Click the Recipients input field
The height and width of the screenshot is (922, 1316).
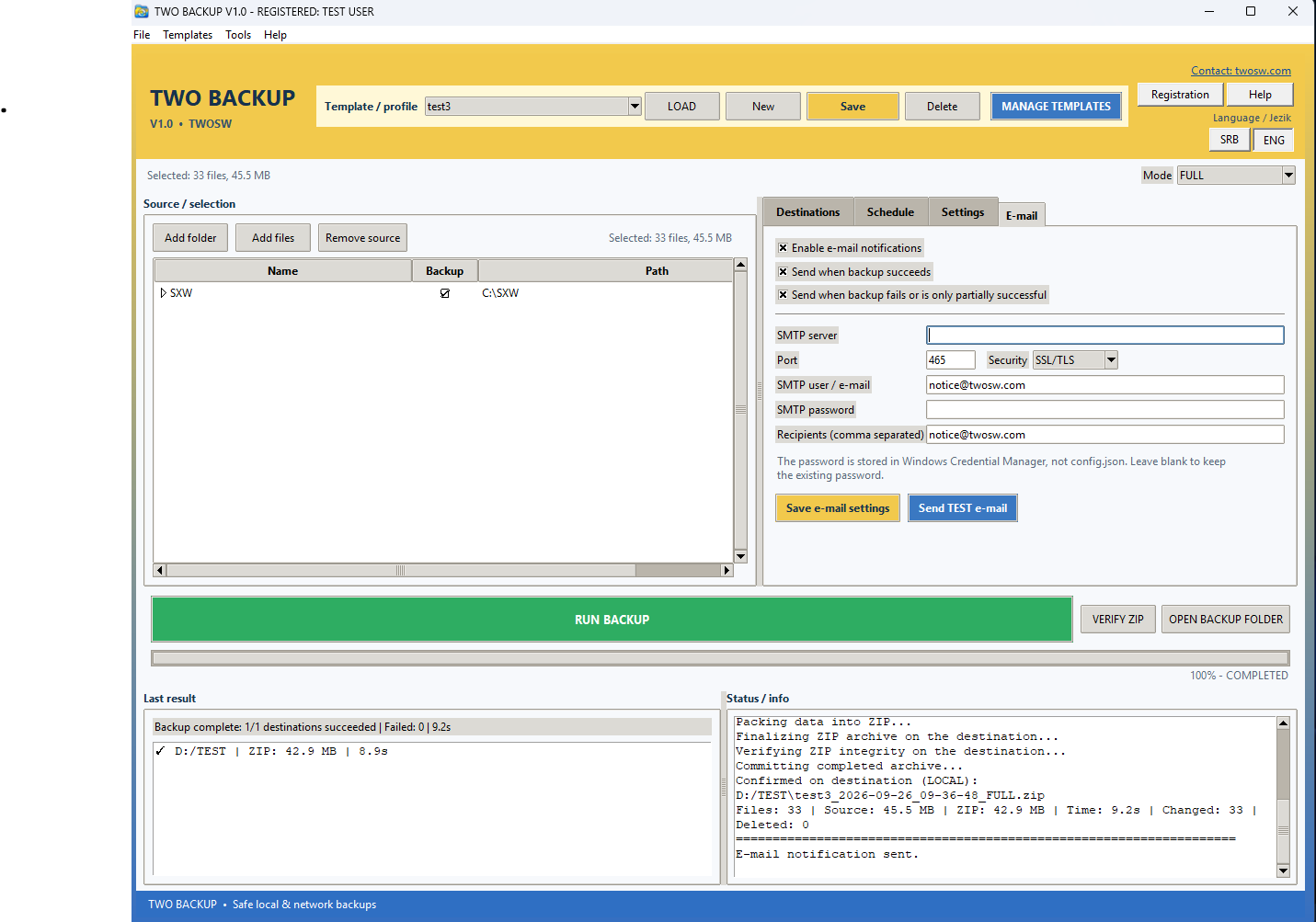click(1105, 435)
